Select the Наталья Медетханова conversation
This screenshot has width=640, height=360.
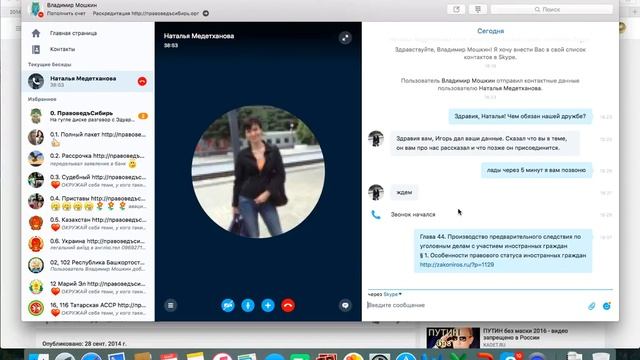point(87,81)
